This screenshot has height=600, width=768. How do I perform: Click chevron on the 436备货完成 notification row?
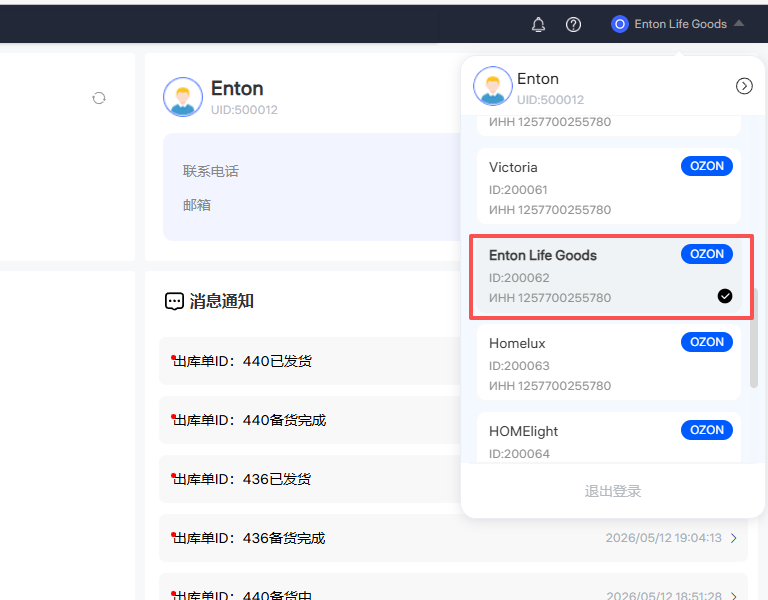coord(734,538)
